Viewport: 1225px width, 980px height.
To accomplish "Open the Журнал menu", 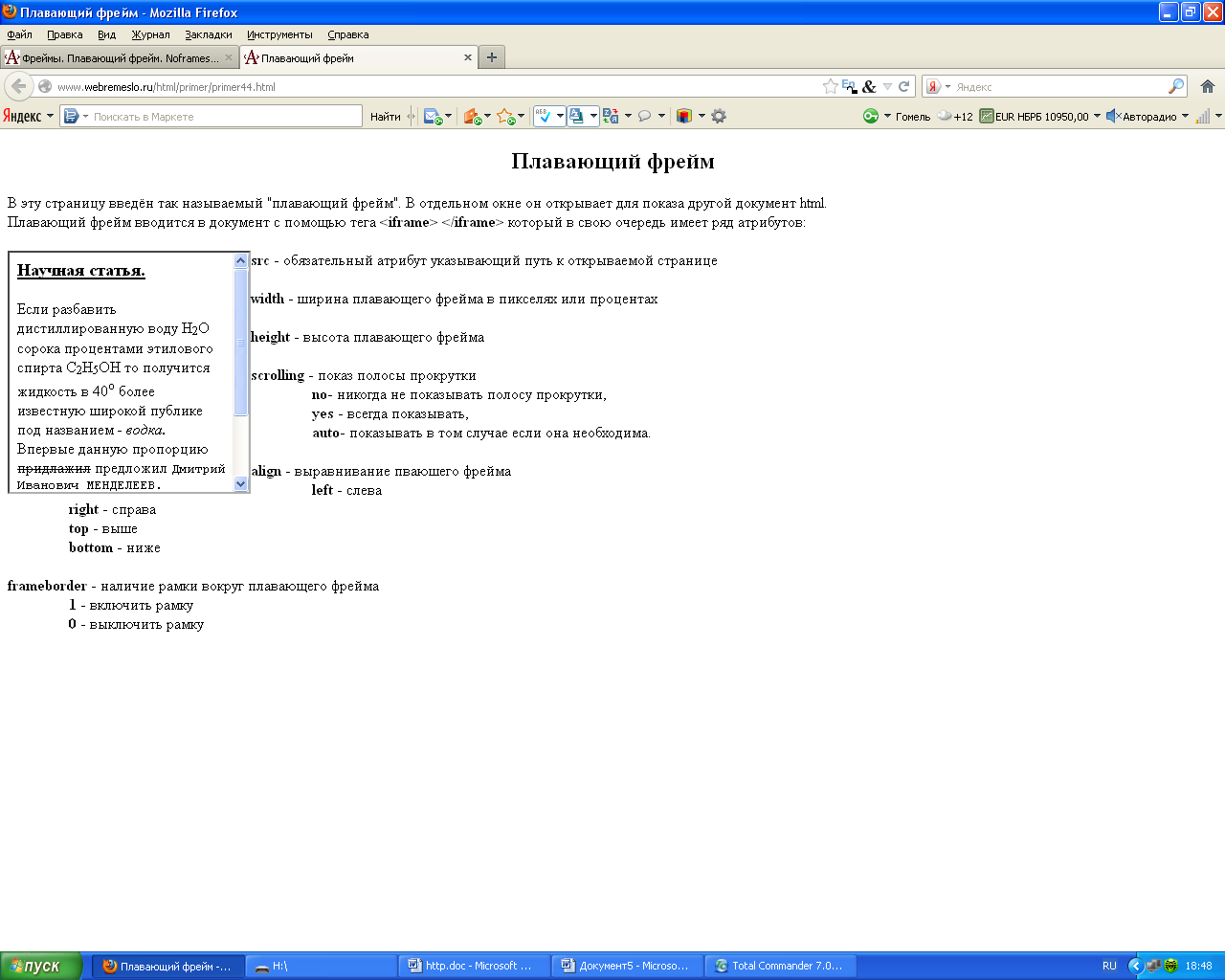I will point(150,34).
